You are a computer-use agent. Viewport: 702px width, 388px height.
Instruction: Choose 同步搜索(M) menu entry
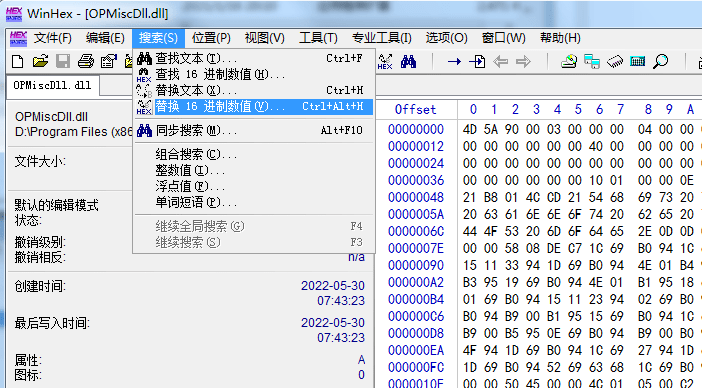254,131
